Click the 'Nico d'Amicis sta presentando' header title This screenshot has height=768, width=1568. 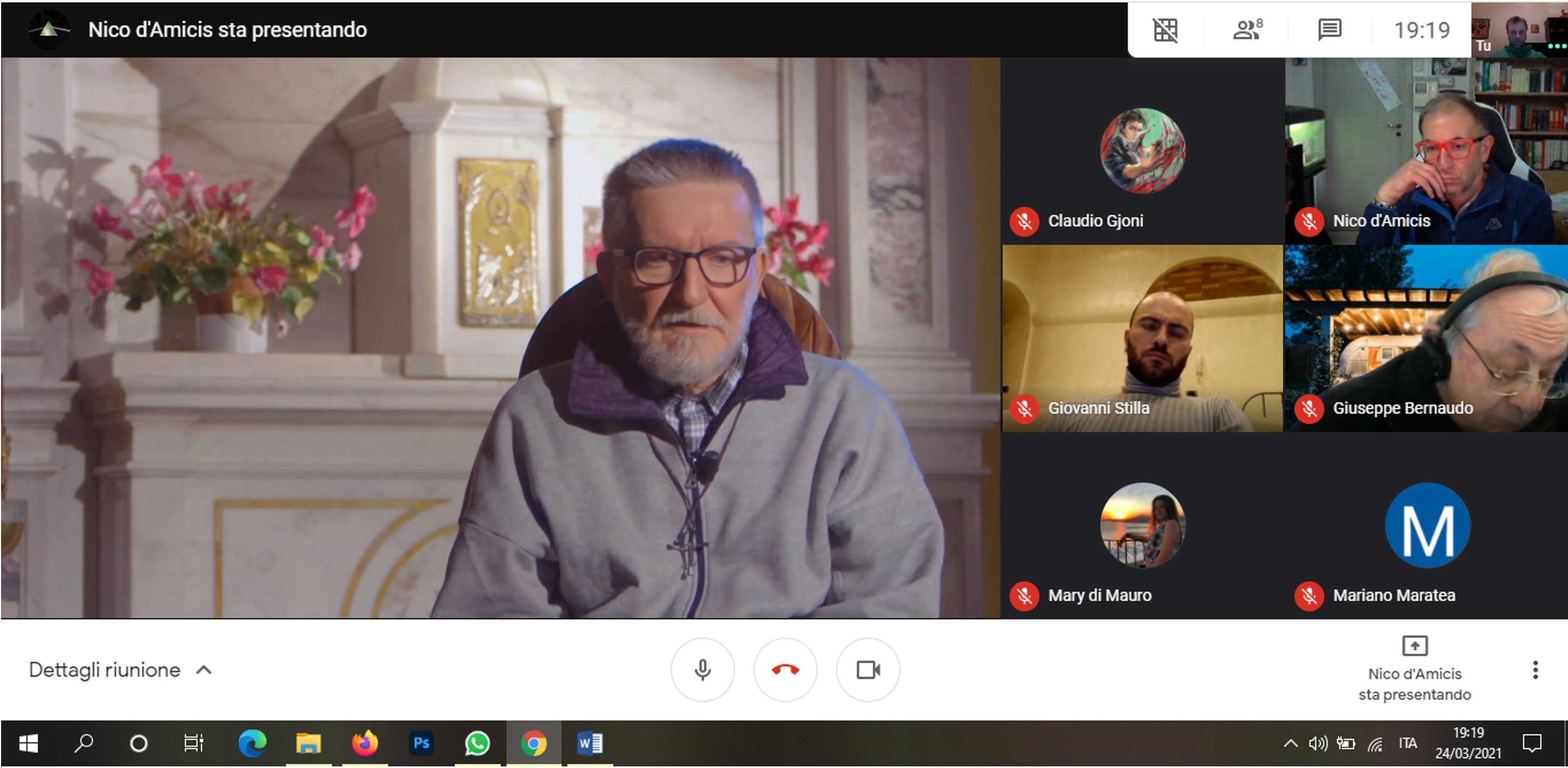pyautogui.click(x=227, y=29)
